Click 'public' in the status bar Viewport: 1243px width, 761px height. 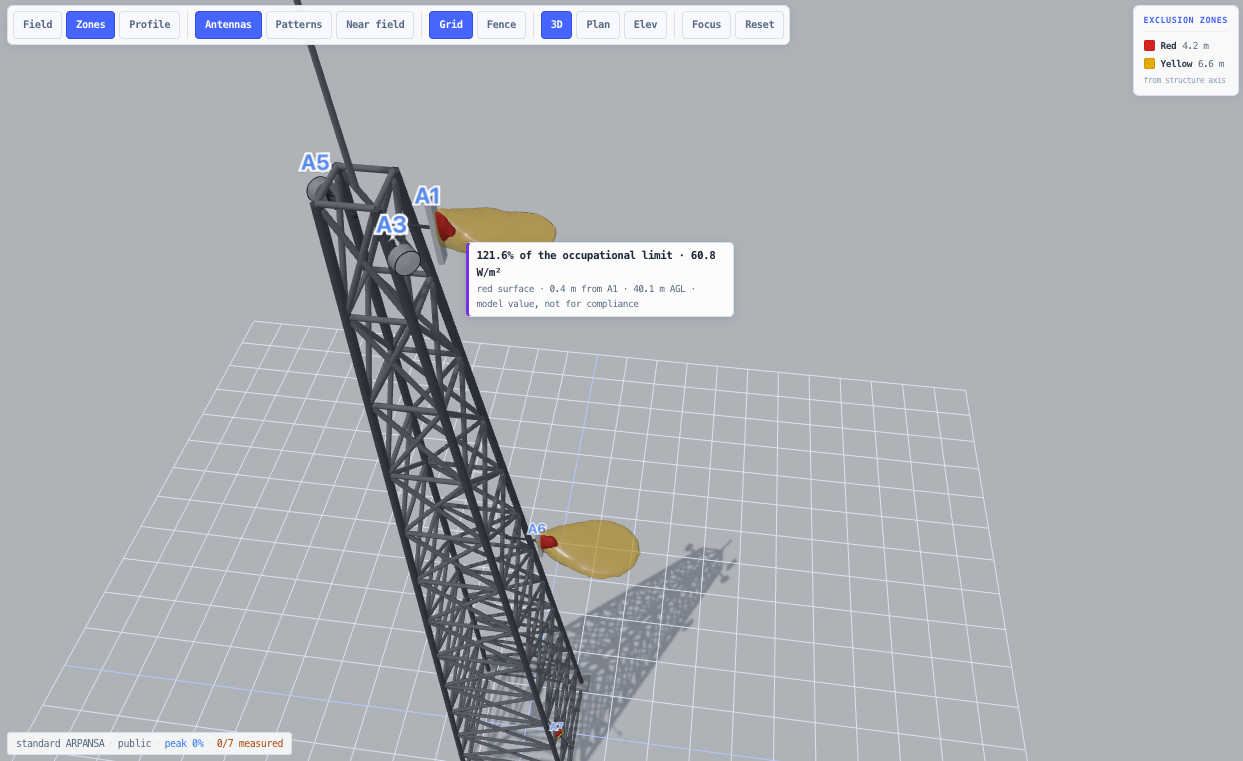coord(134,743)
